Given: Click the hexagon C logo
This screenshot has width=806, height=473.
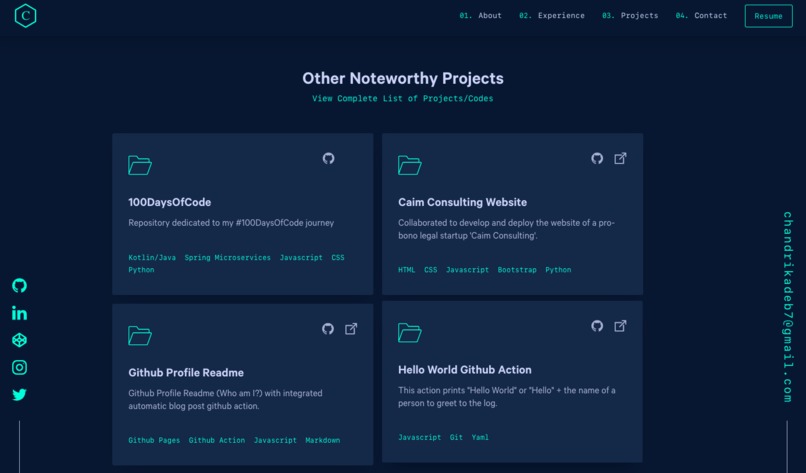Looking at the screenshot, I should pyautogui.click(x=25, y=15).
